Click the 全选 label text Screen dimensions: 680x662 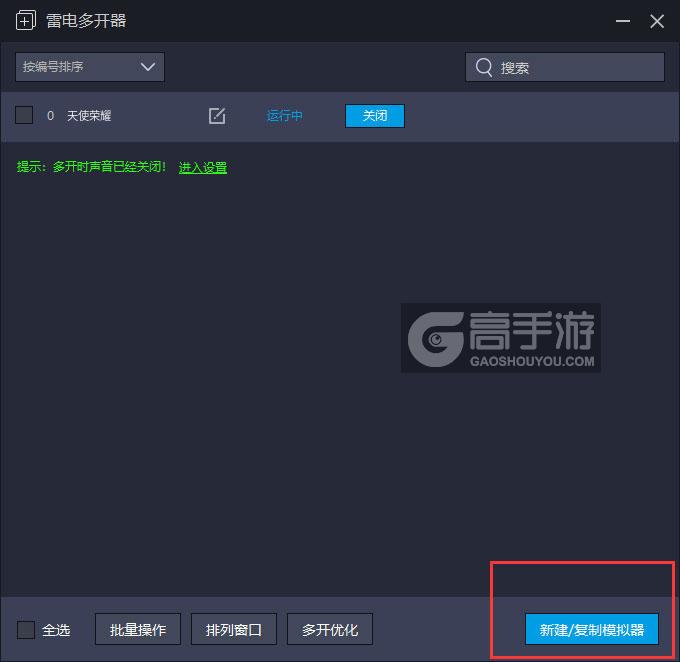(56, 630)
